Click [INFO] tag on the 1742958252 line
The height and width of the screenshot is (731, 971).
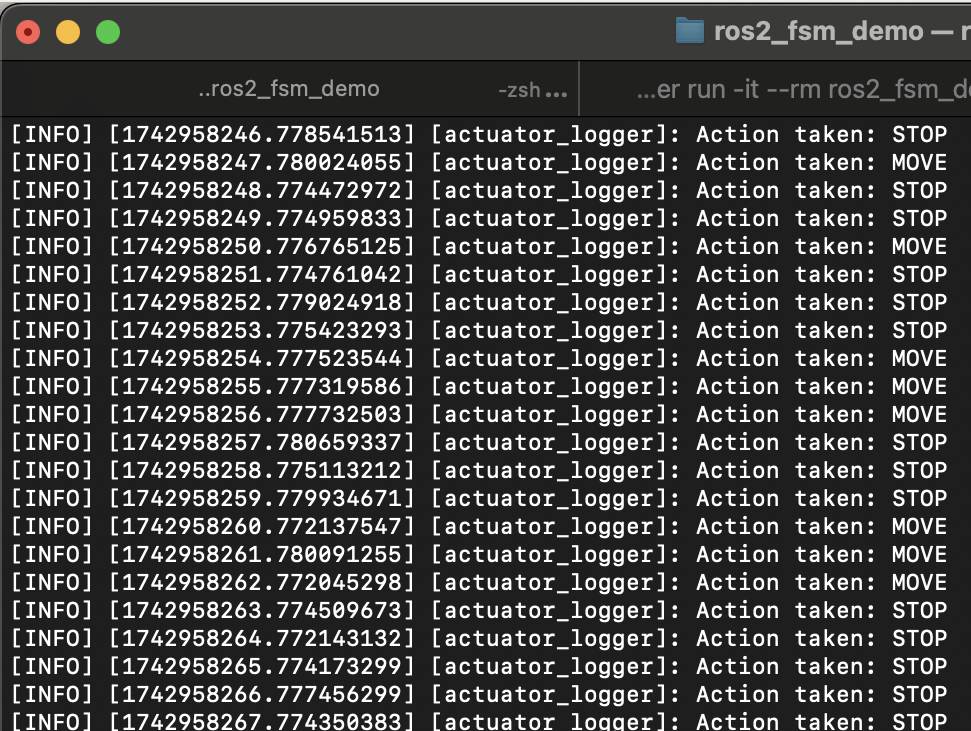click(x=52, y=302)
